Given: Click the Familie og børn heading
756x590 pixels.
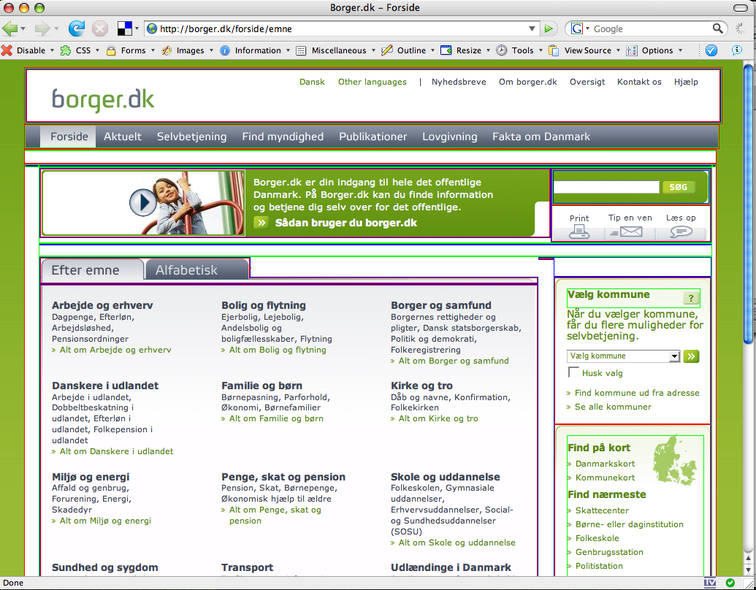Looking at the screenshot, I should 262,386.
